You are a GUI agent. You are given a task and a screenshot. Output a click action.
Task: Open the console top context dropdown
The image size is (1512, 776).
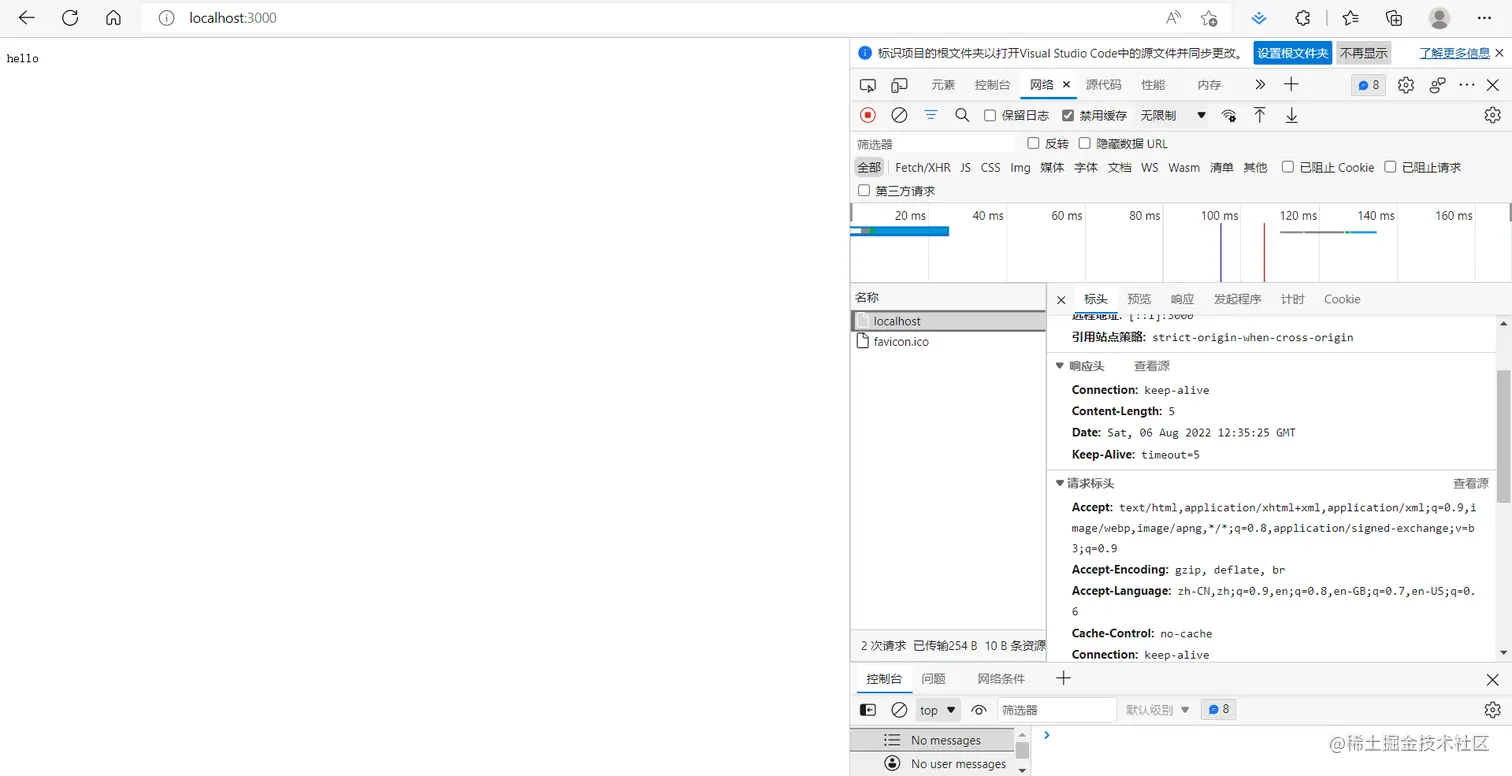click(x=938, y=710)
